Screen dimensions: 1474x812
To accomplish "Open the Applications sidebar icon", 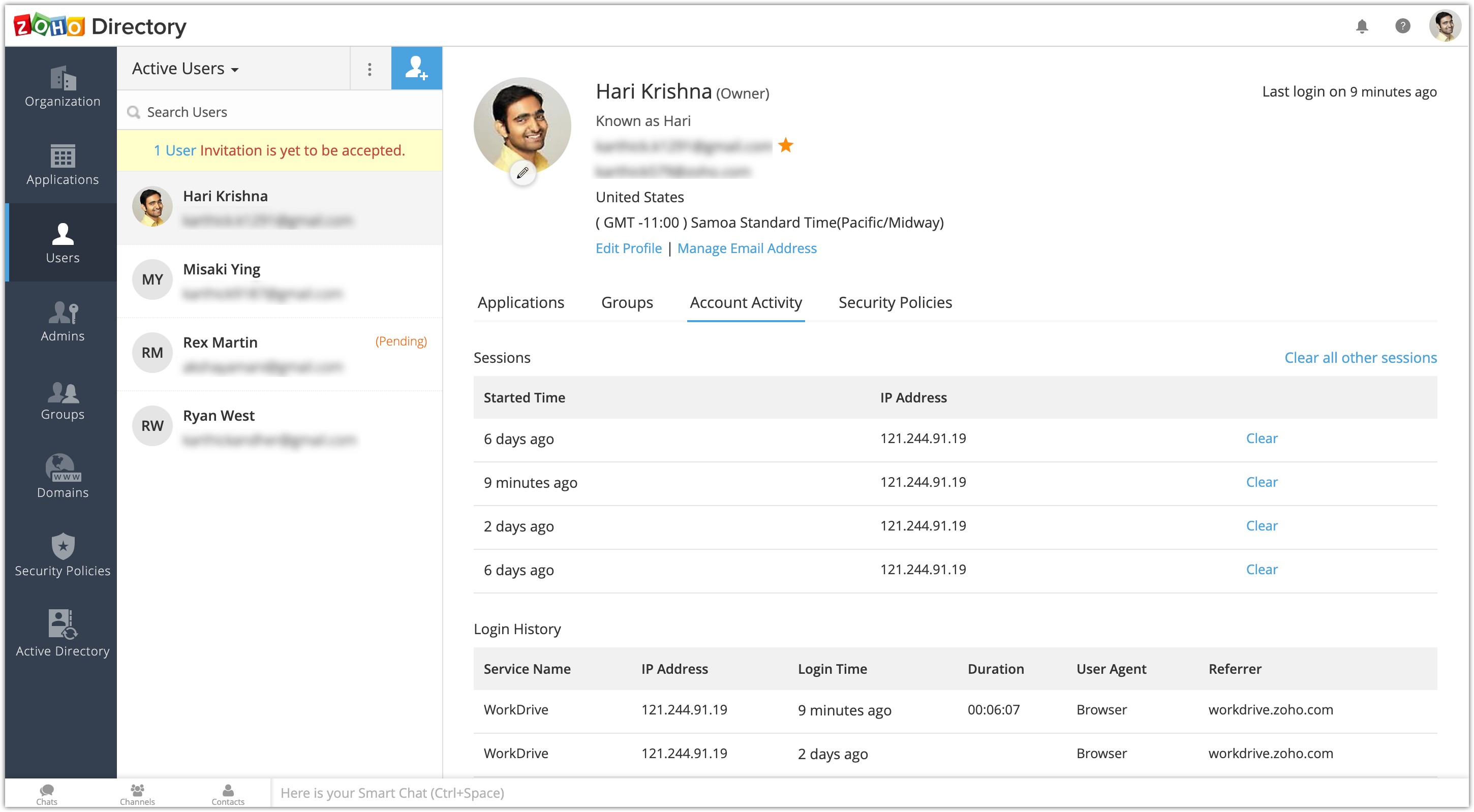I will coord(63,165).
